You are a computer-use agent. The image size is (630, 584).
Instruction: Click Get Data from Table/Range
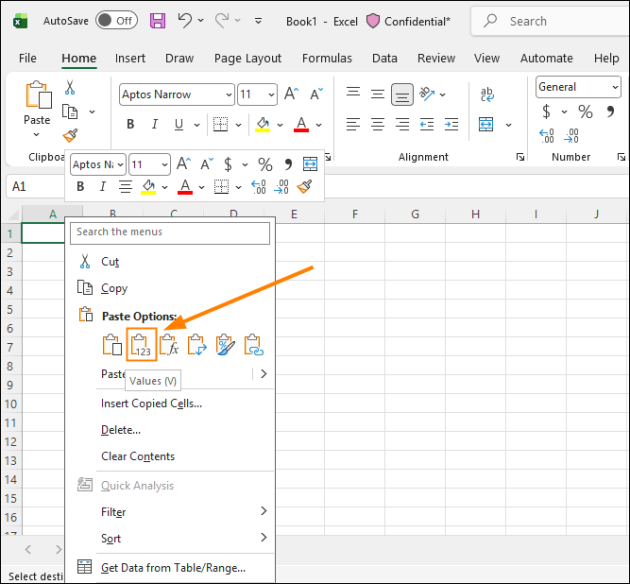click(170, 568)
